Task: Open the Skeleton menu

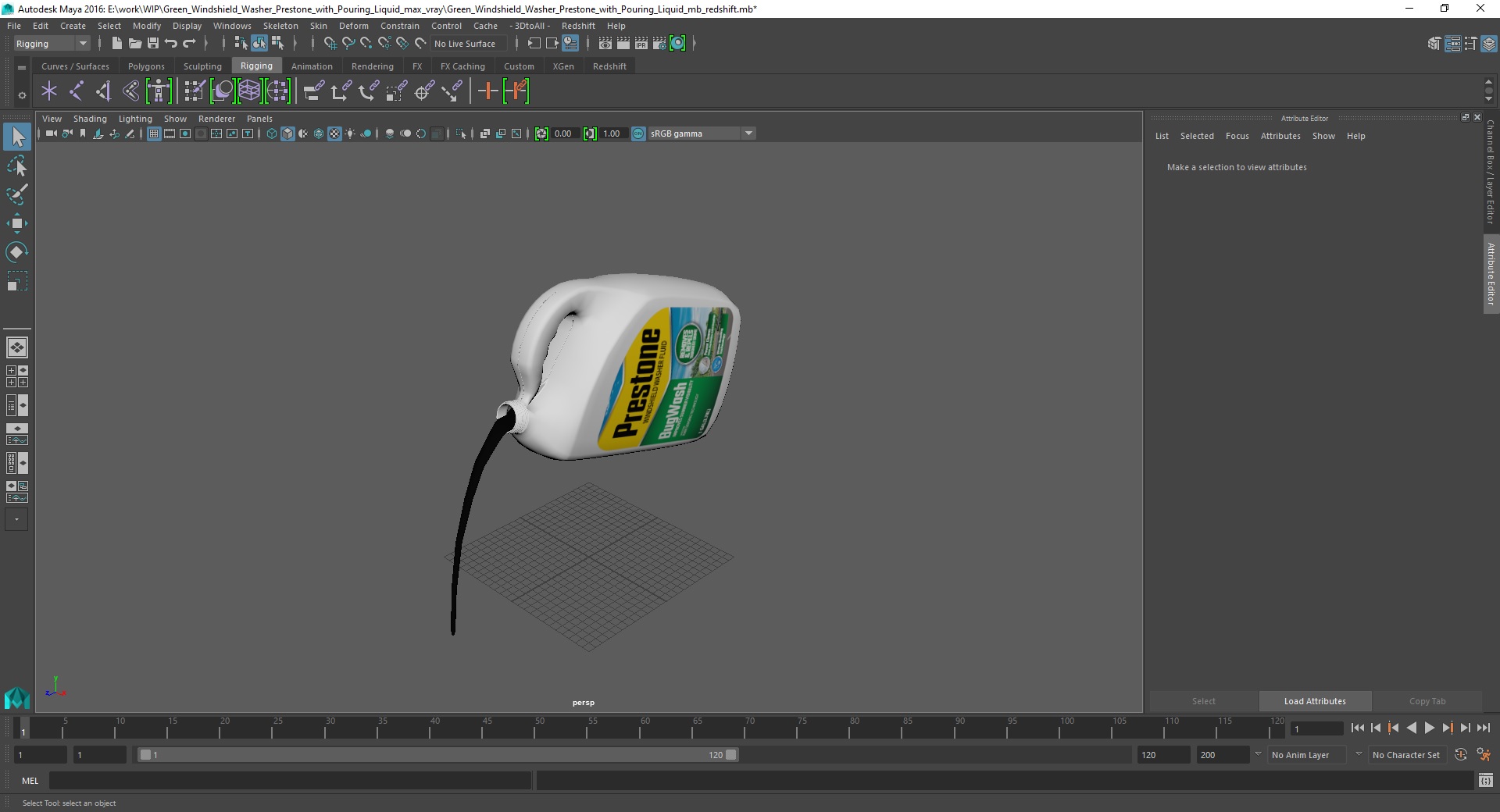Action: coord(280,26)
